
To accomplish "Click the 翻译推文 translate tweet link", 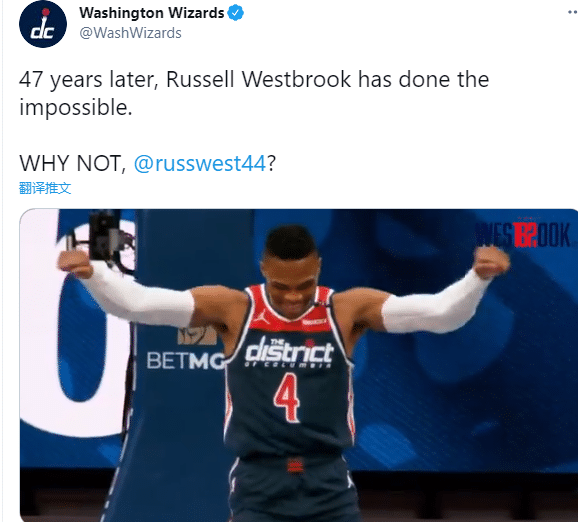I will pyautogui.click(x=45, y=188).
